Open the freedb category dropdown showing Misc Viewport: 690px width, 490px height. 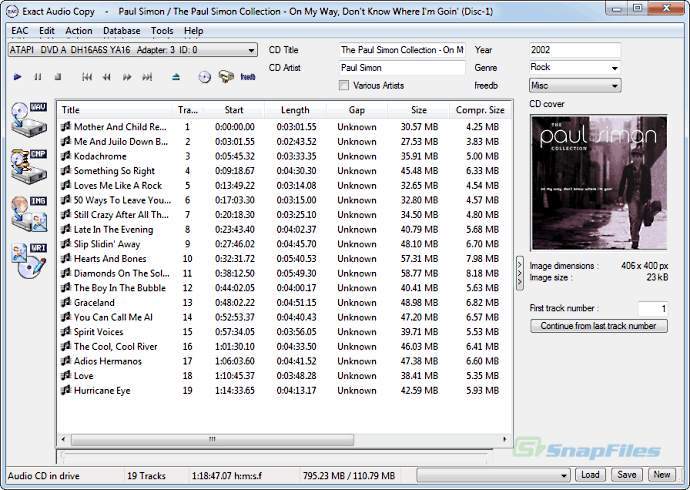coord(575,85)
